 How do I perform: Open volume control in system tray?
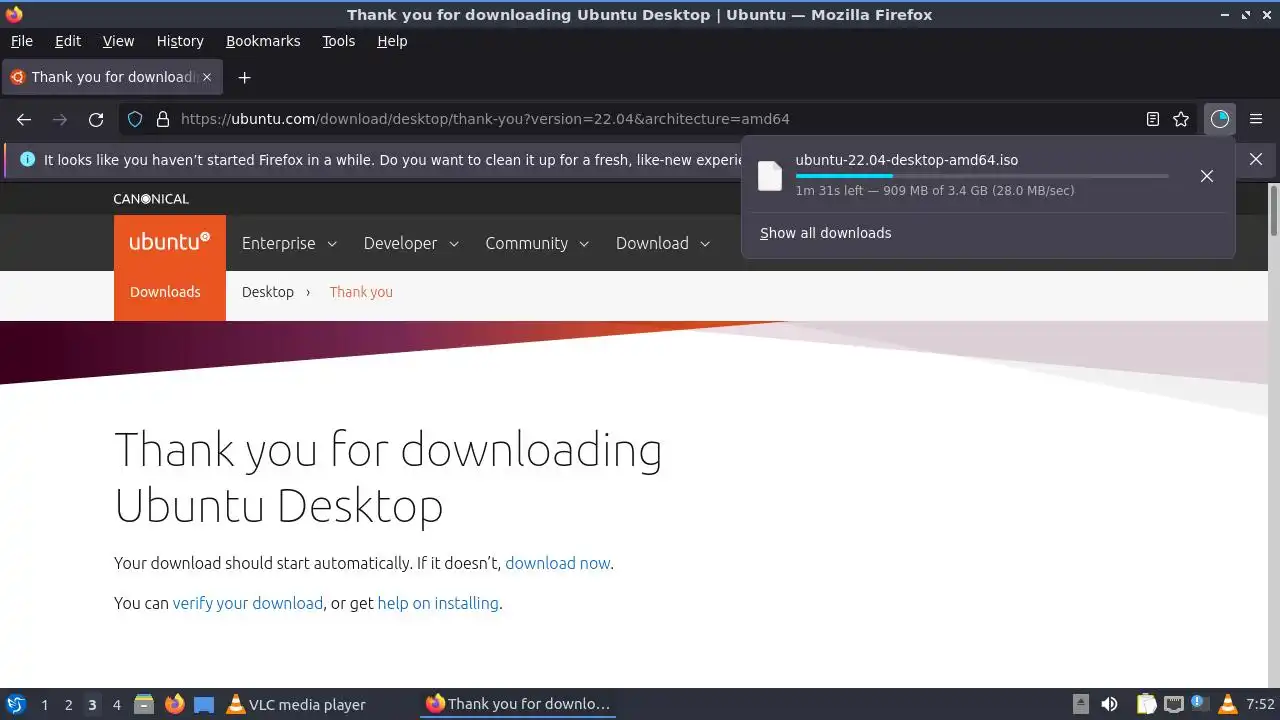1109,704
